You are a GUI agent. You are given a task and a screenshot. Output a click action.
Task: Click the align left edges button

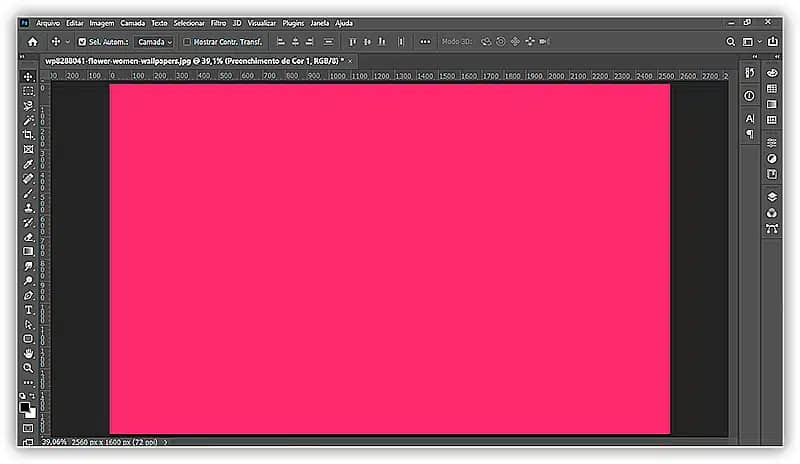[x=280, y=42]
